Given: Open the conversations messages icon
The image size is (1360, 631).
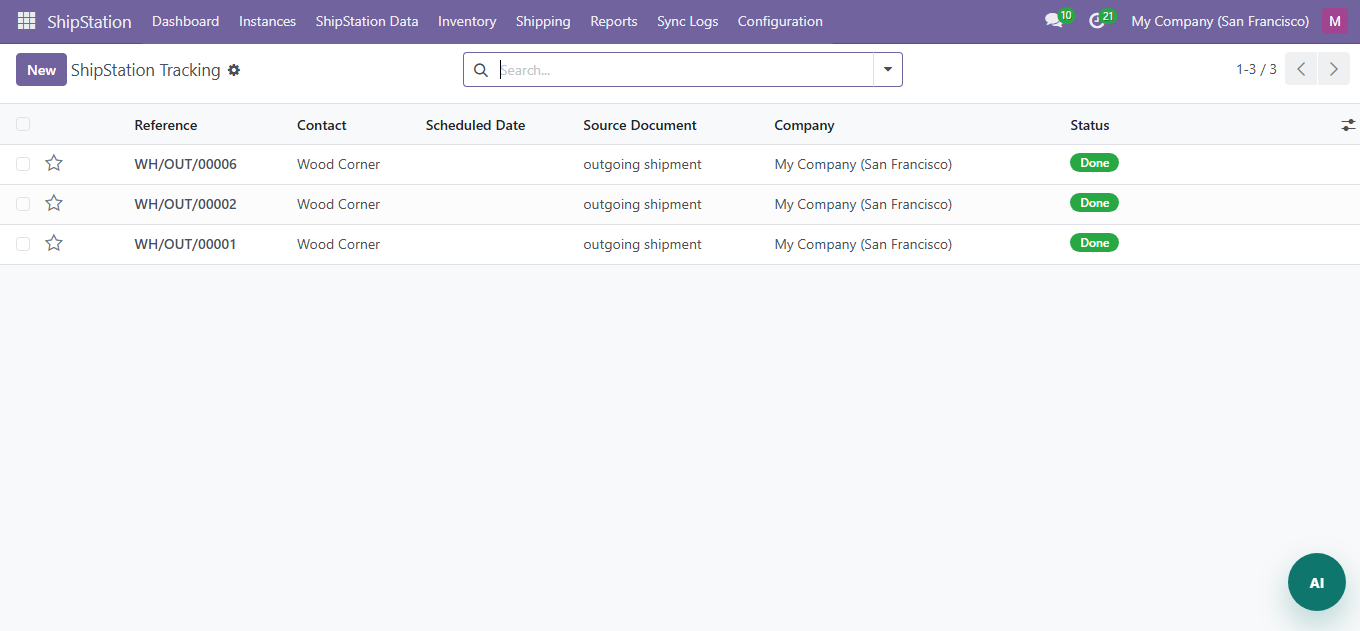Looking at the screenshot, I should click(x=1052, y=21).
